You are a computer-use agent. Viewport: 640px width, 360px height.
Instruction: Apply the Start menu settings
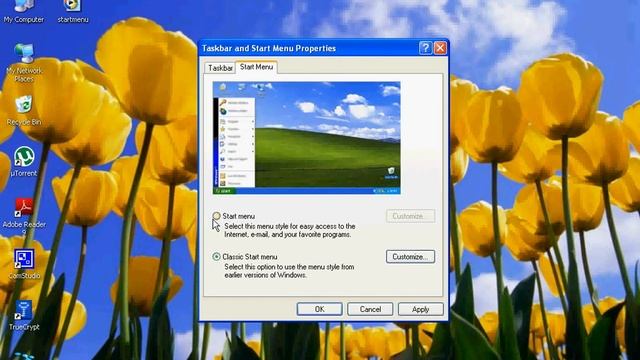(420, 309)
